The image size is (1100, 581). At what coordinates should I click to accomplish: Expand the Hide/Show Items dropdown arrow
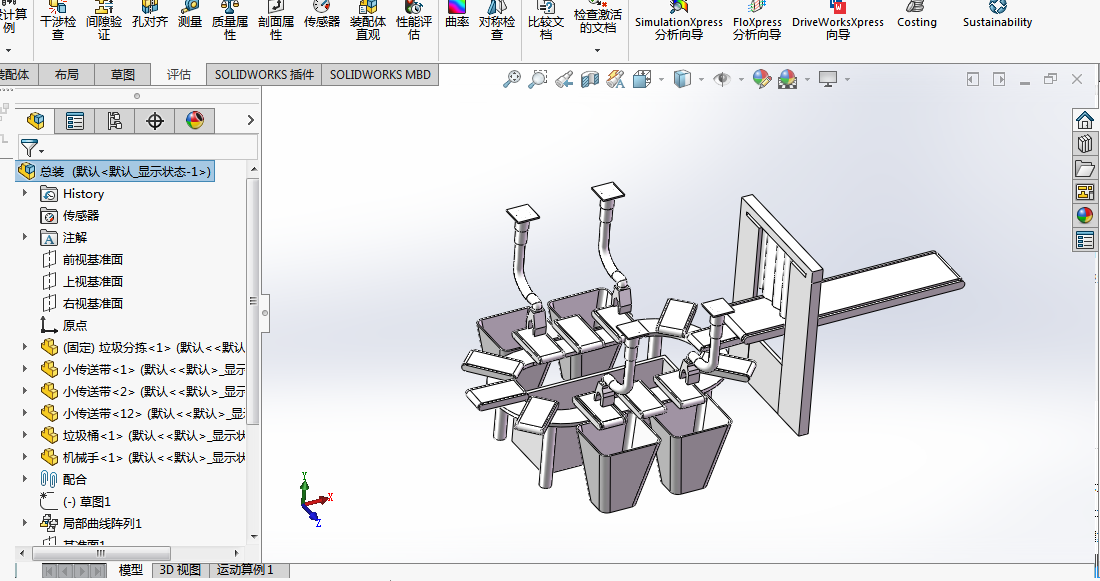[742, 80]
